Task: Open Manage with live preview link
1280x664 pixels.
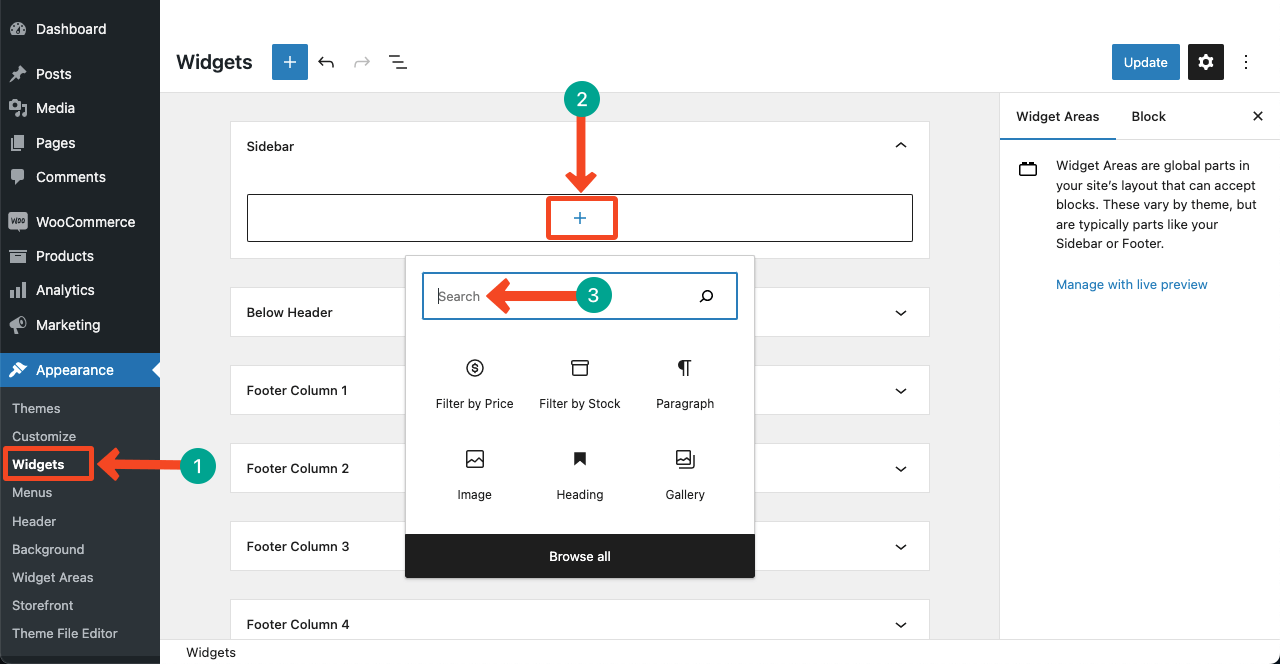Action: tap(1131, 285)
